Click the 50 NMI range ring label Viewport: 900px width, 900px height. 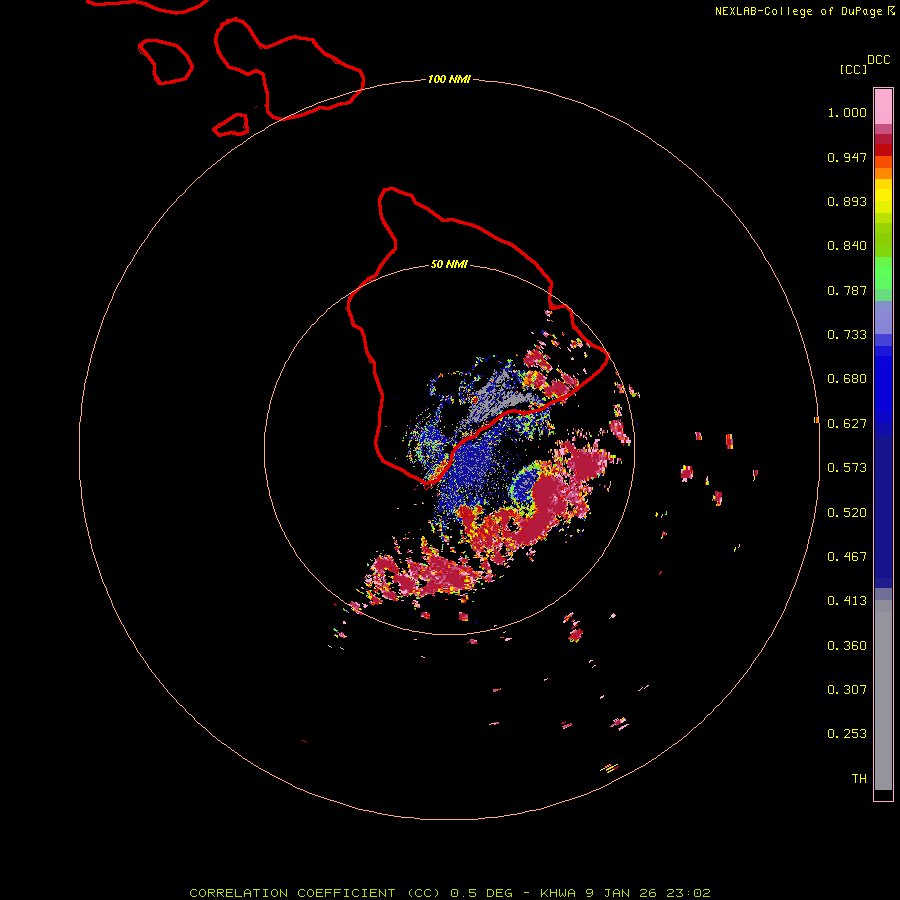[449, 264]
